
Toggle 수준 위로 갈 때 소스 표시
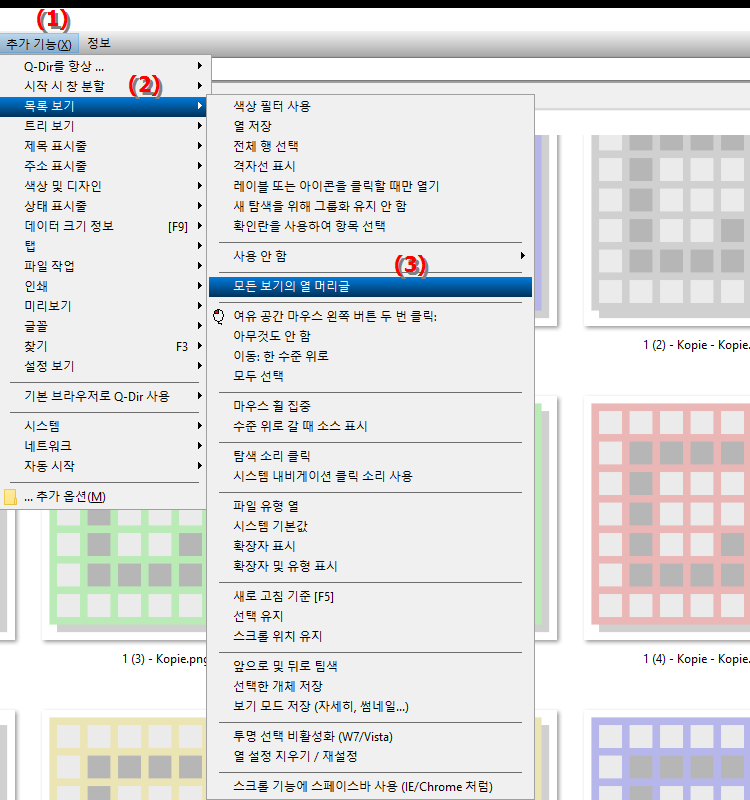click(x=370, y=426)
